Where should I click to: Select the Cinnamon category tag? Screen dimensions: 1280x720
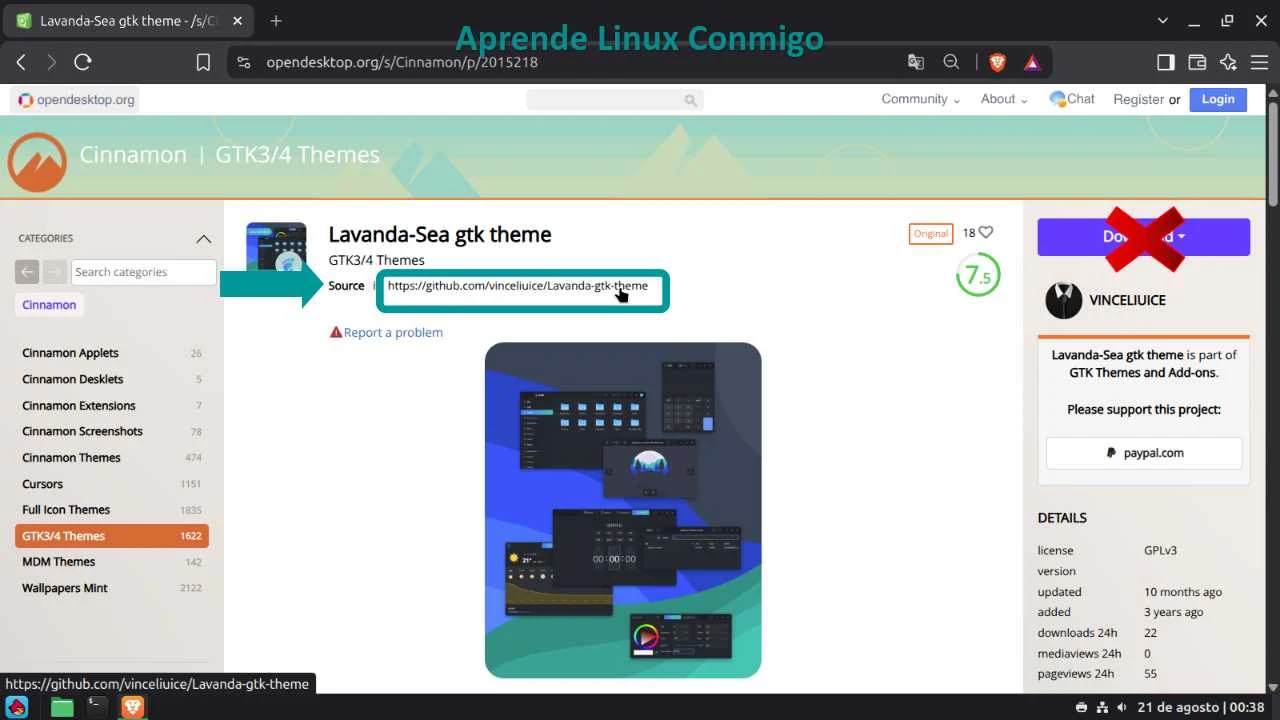pos(49,305)
